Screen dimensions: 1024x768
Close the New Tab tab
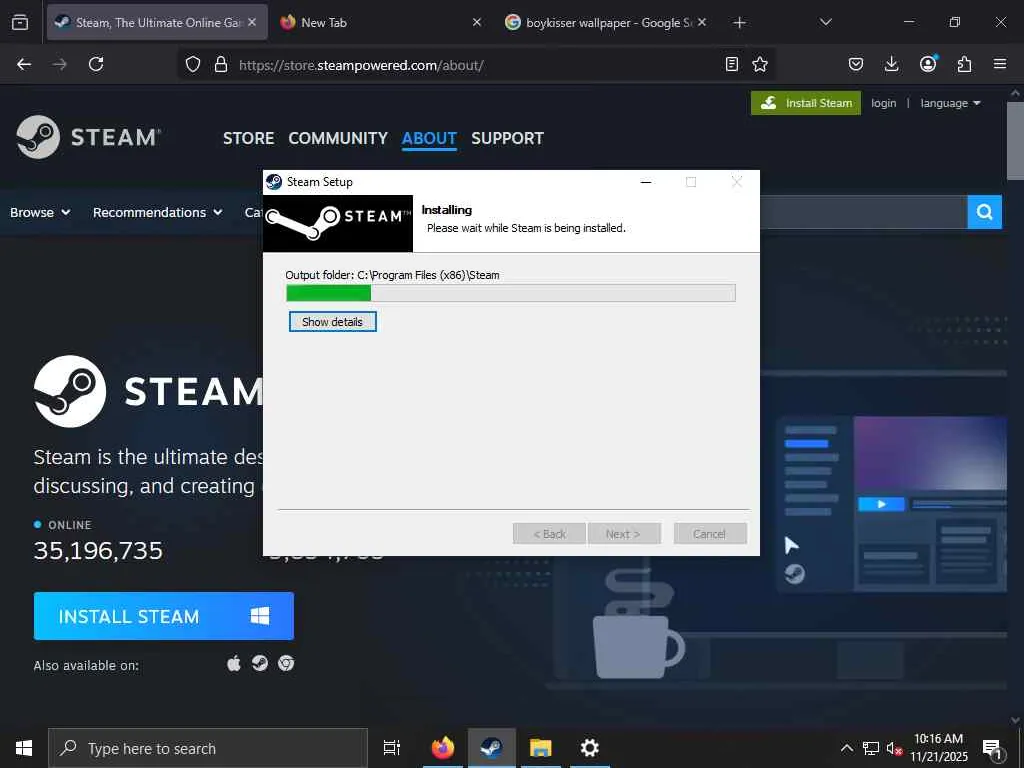click(x=477, y=22)
